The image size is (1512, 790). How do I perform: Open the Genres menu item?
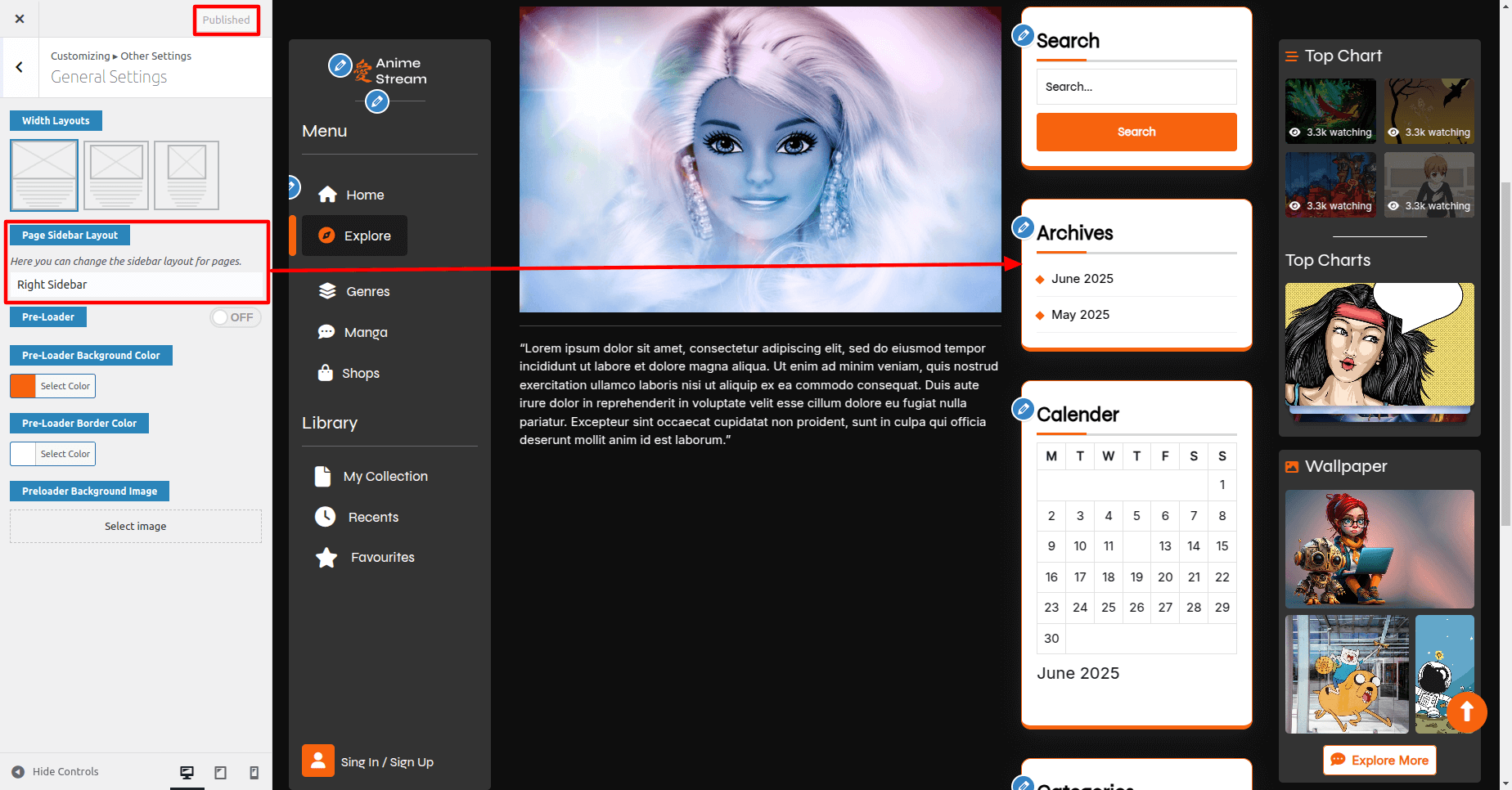367,291
